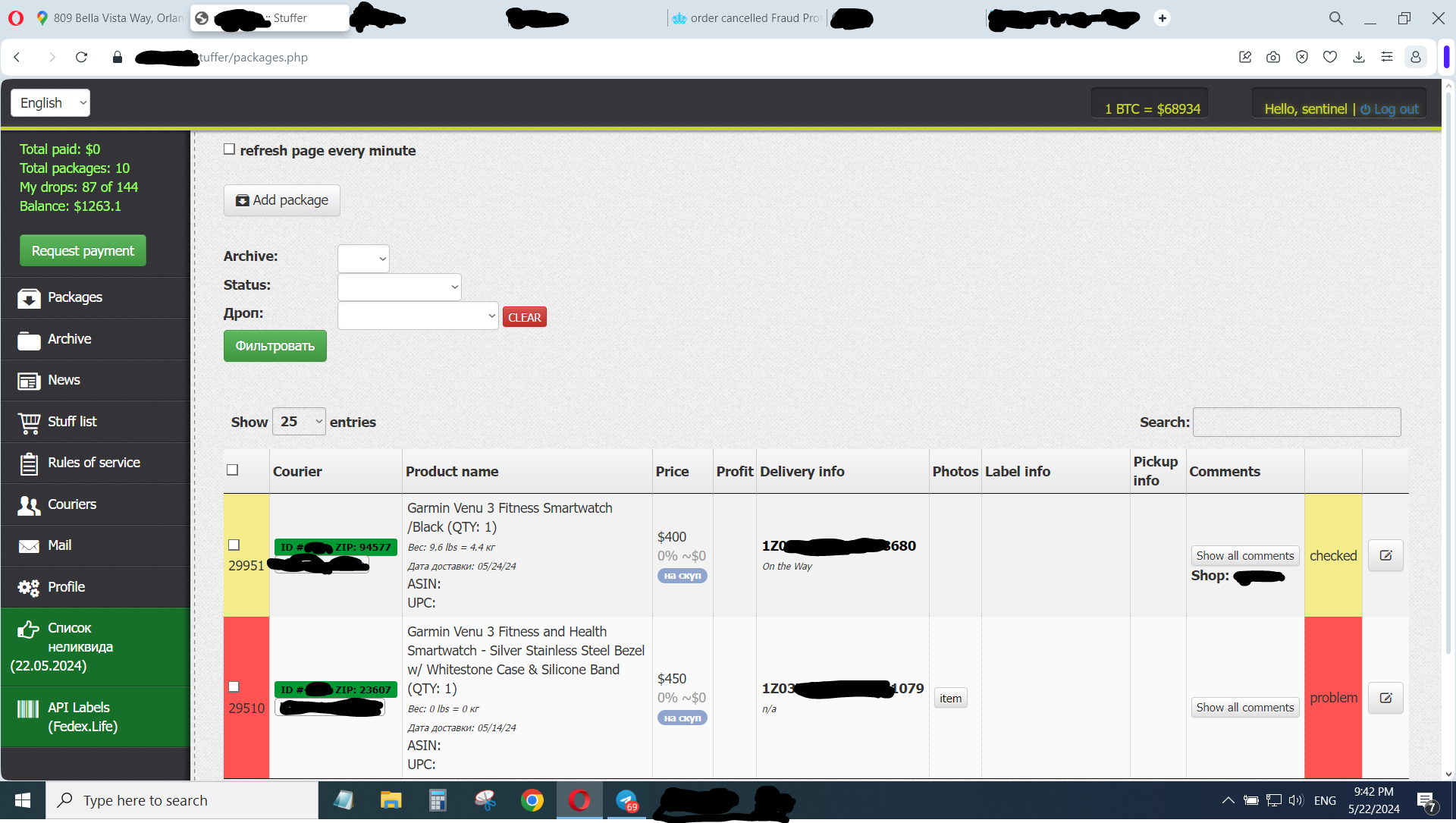The width and height of the screenshot is (1456, 823).
Task: Click the Profile gears icon
Action: pos(29,588)
